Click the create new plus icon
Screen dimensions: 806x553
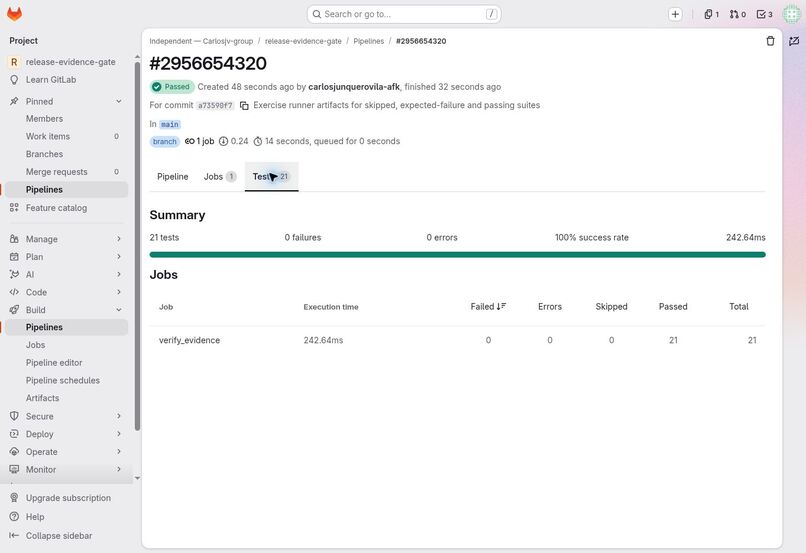coord(675,14)
